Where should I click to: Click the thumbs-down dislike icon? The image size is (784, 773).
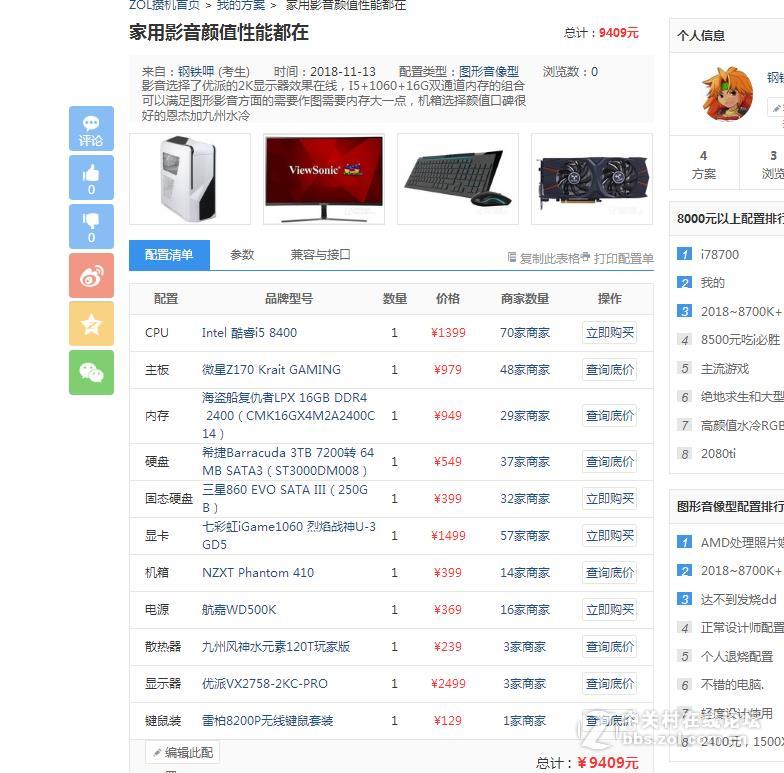91,226
